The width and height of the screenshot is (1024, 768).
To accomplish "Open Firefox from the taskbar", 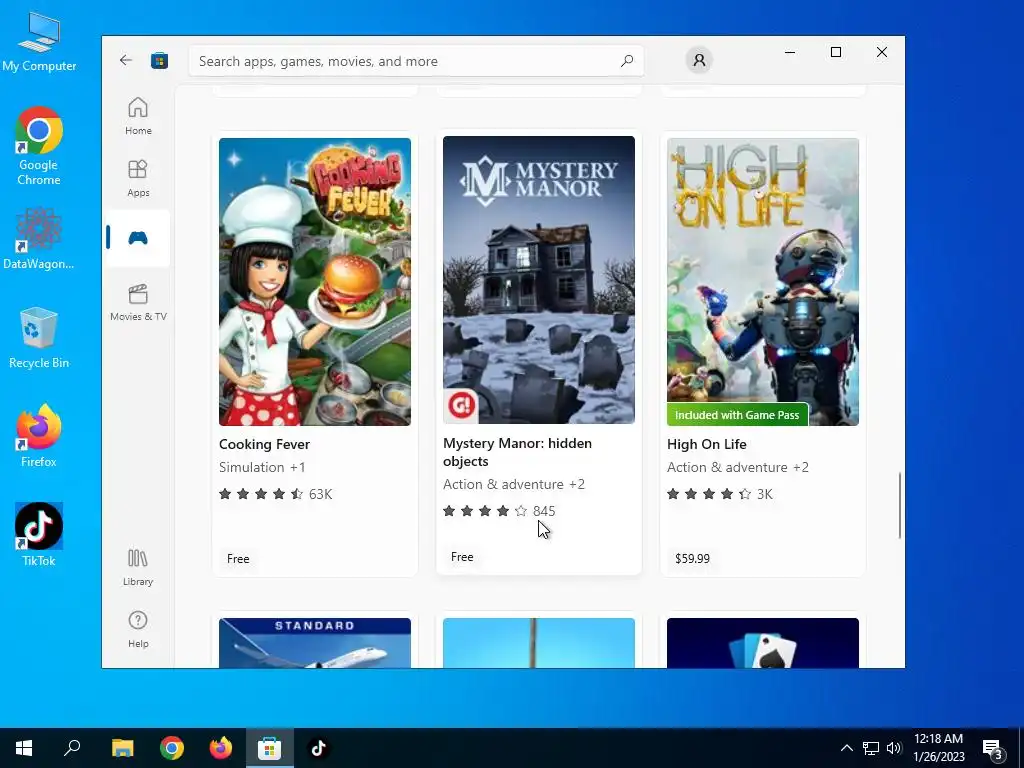I will pyautogui.click(x=221, y=748).
